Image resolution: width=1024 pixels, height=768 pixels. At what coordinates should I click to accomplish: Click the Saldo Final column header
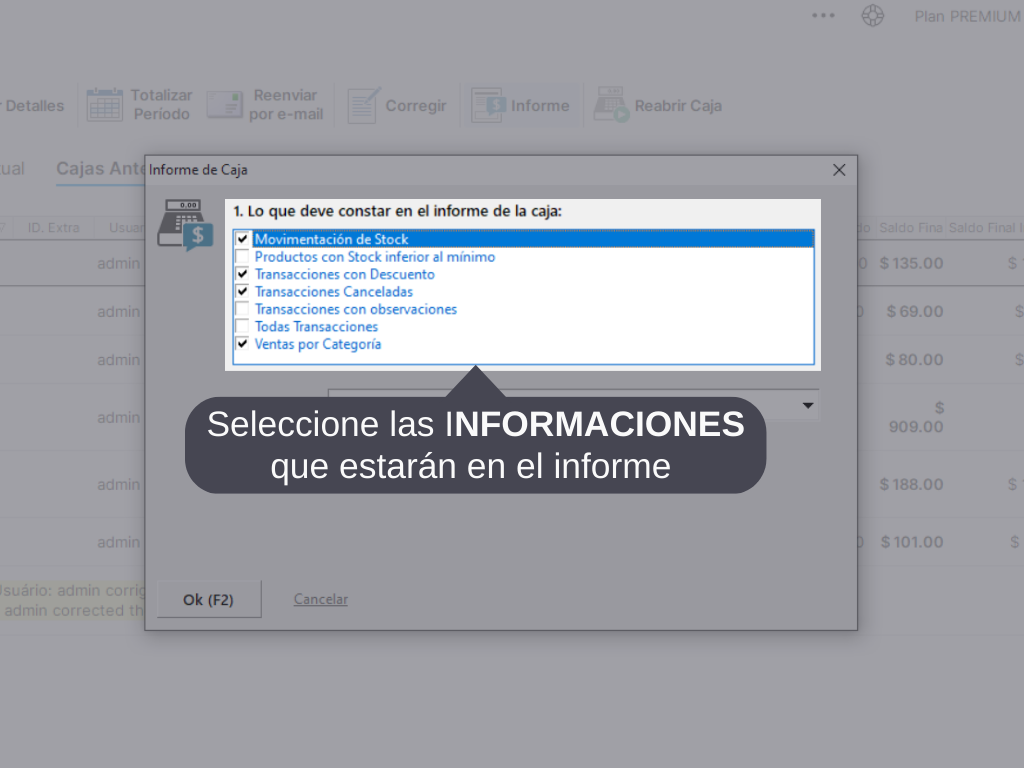911,228
